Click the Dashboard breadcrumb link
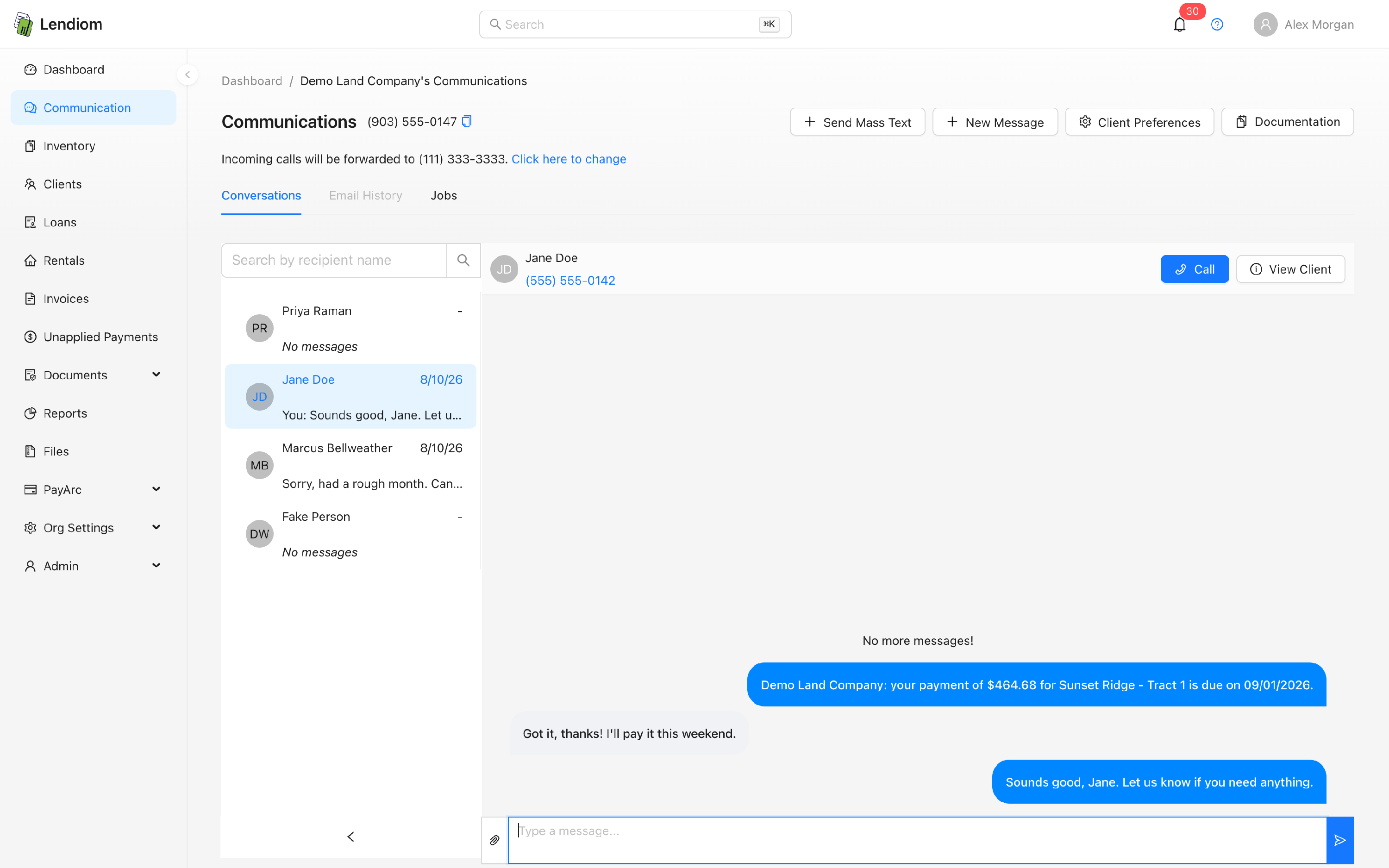The height and width of the screenshot is (868, 1389). [x=252, y=81]
